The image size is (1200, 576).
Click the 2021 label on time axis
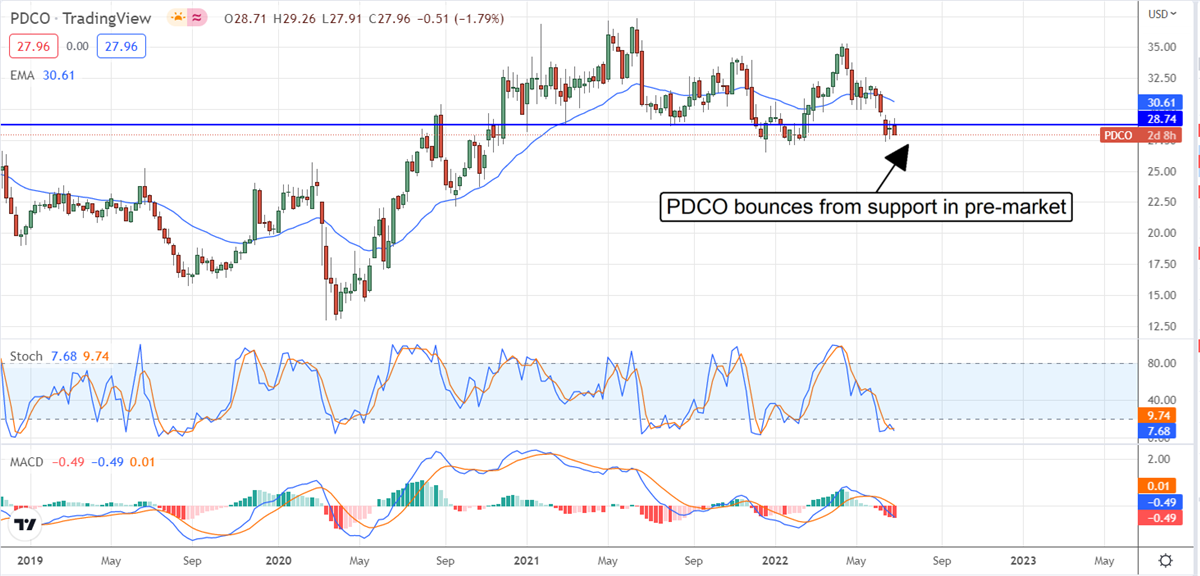pyautogui.click(x=527, y=561)
